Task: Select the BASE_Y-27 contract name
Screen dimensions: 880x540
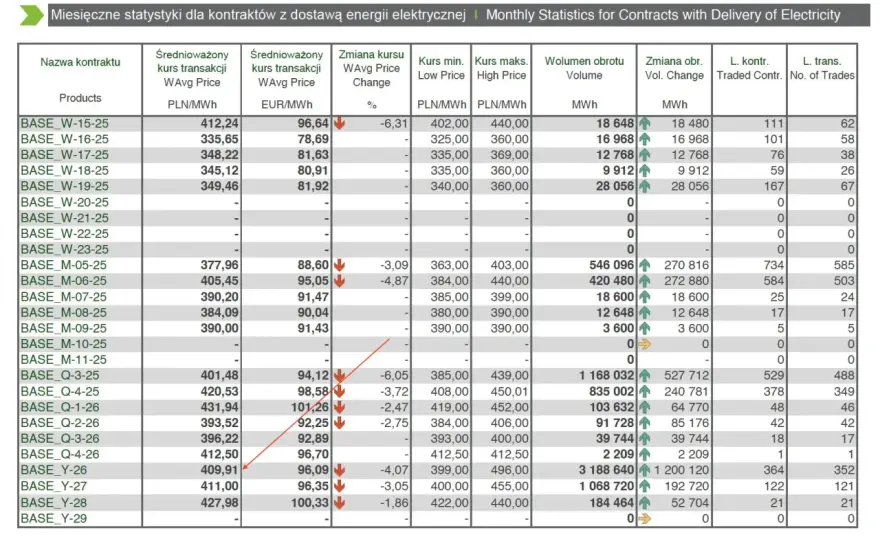Action: [54, 486]
